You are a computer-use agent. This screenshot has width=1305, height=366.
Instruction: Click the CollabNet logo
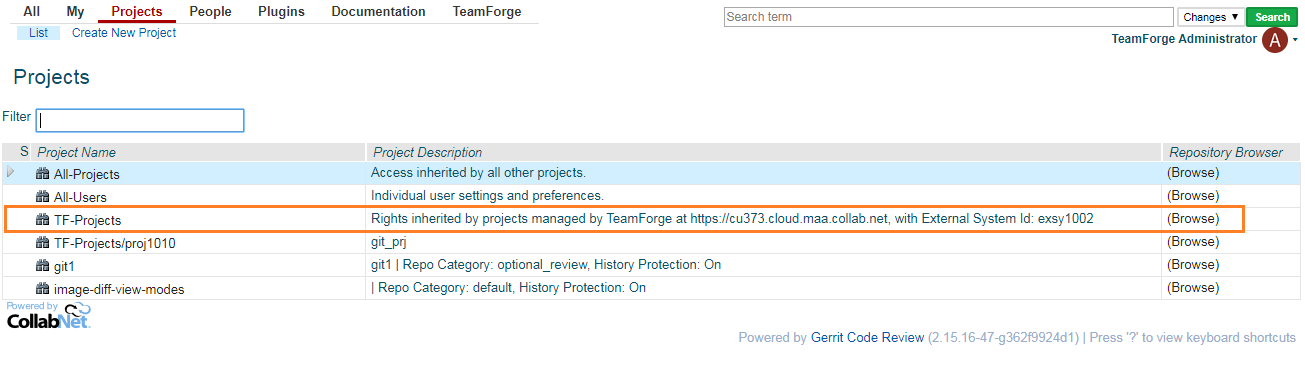click(48, 316)
